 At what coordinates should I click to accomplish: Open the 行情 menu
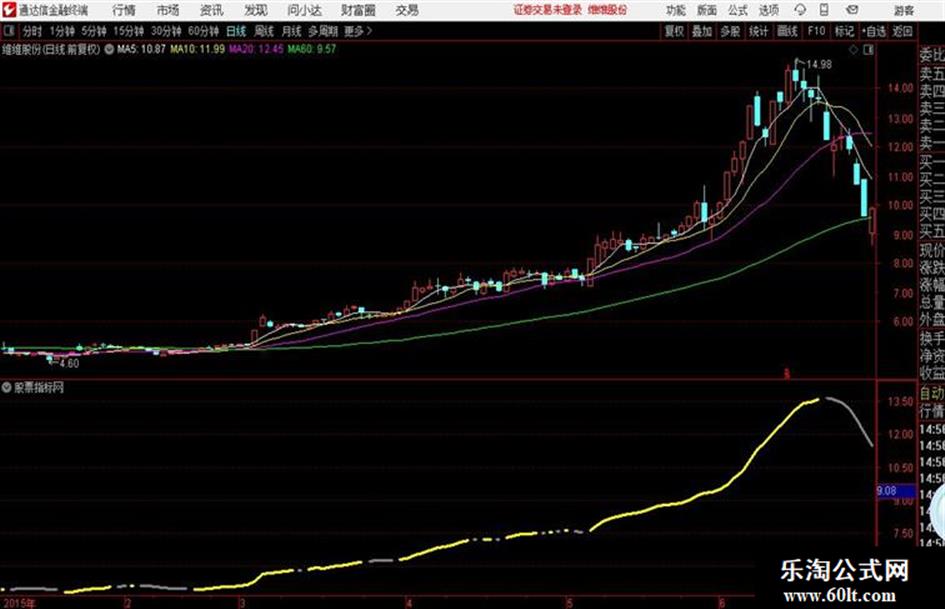point(124,10)
